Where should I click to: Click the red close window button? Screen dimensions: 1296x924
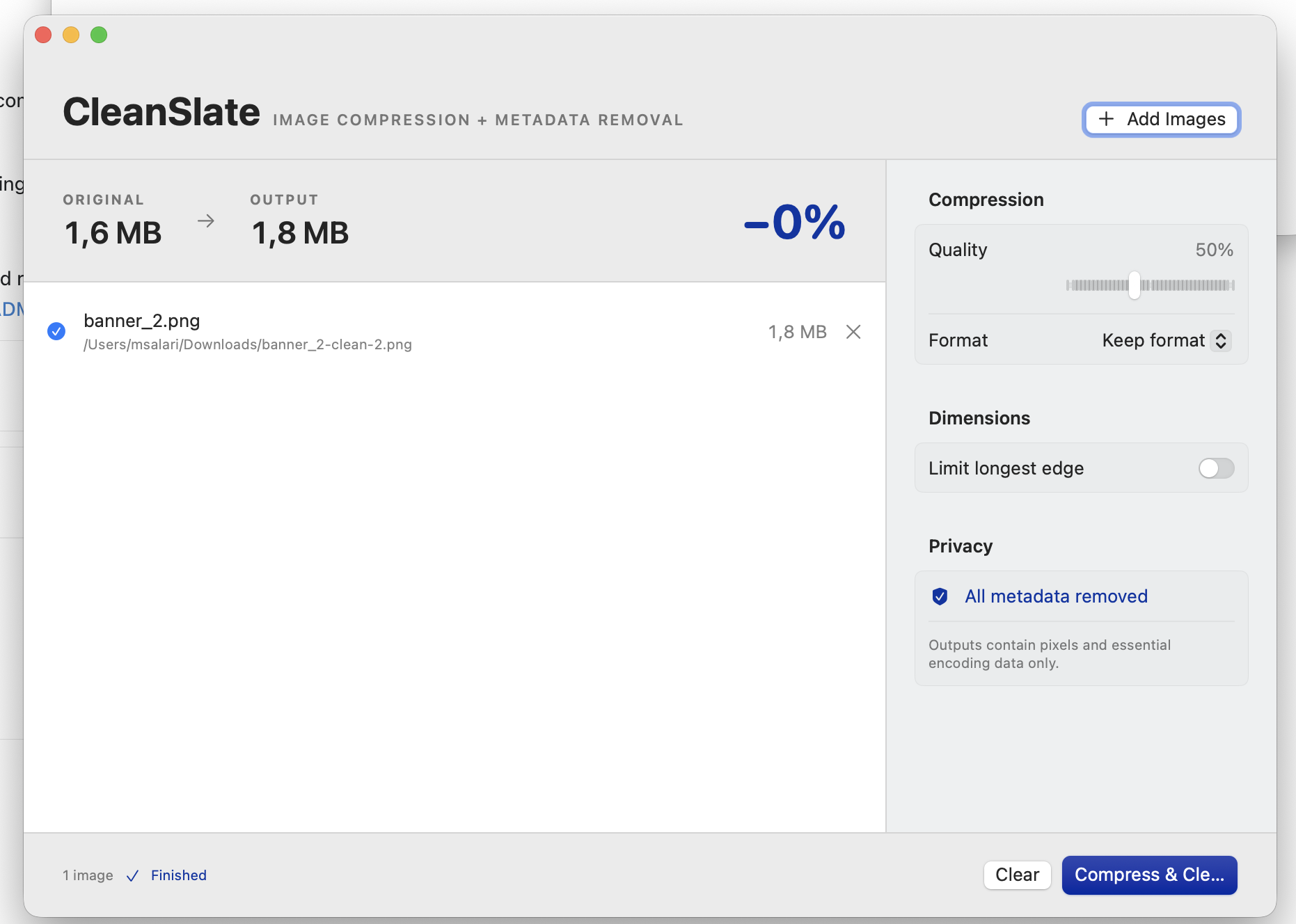43,35
